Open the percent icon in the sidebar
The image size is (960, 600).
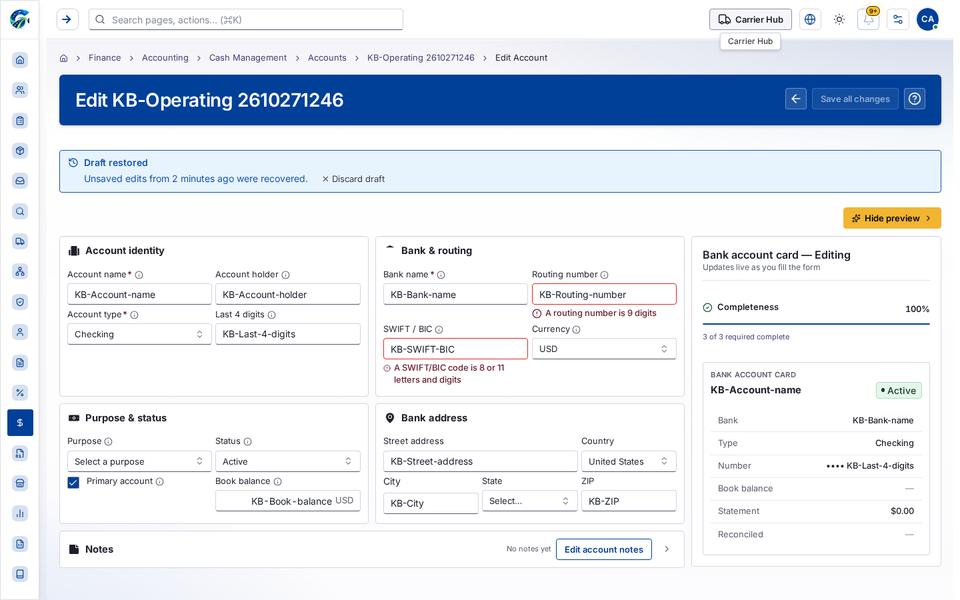[20, 392]
